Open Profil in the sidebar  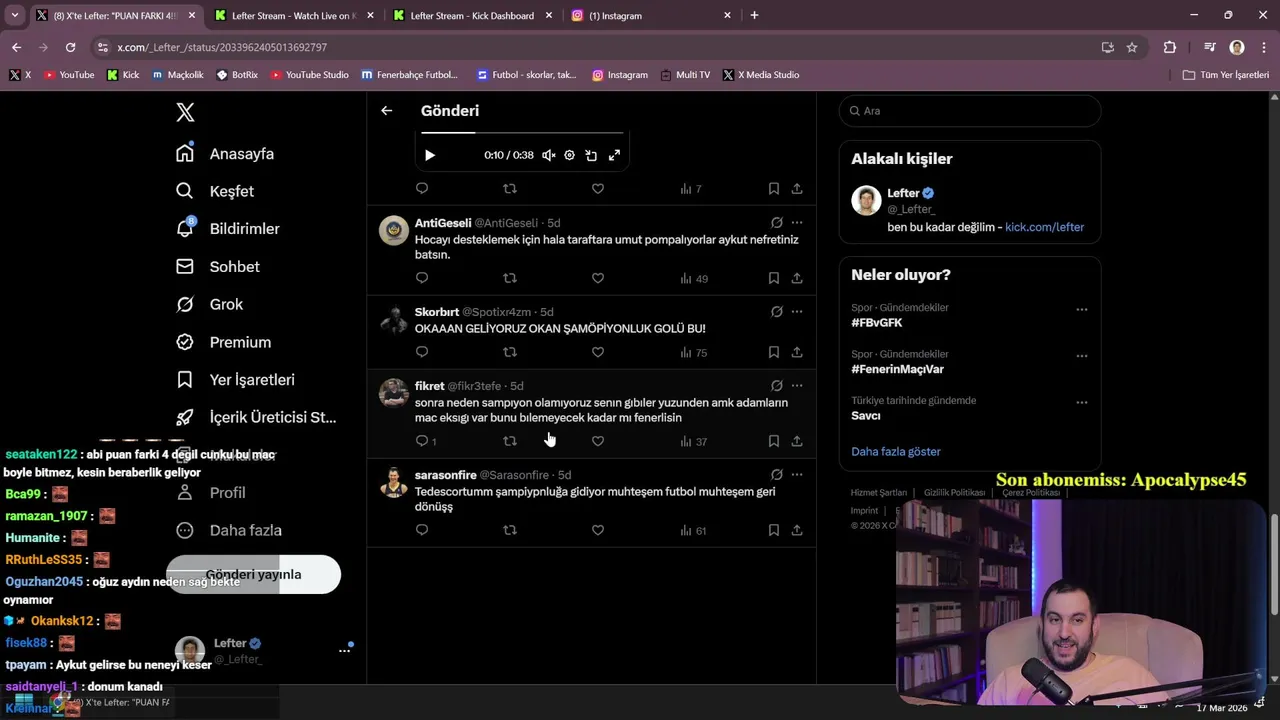[211, 493]
